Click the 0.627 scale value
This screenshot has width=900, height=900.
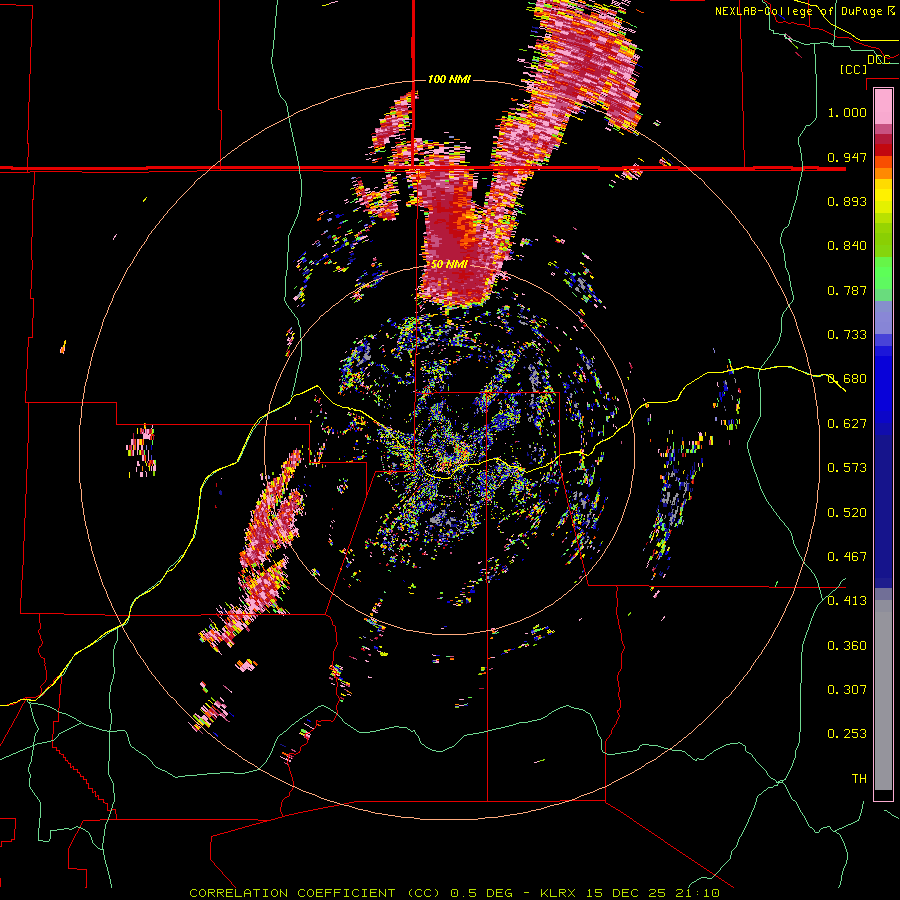click(847, 423)
